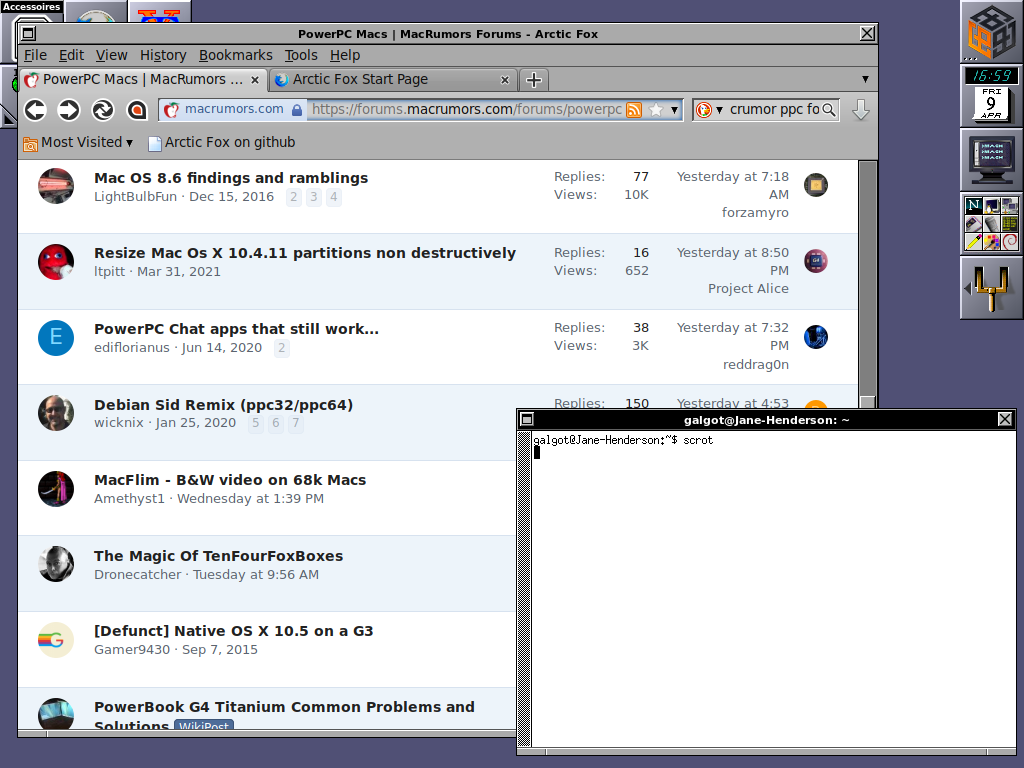Screen dimensions: 1024x768
Task: Open a new tab with the plus
Action: pyautogui.click(x=534, y=80)
